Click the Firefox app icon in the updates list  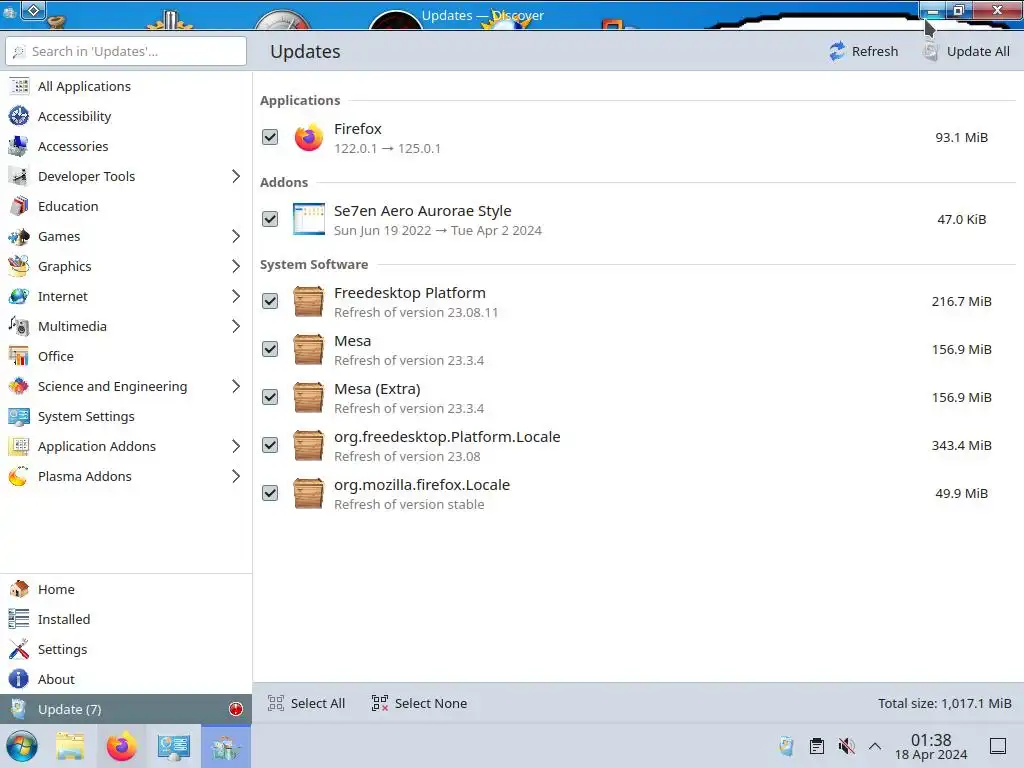(x=308, y=137)
